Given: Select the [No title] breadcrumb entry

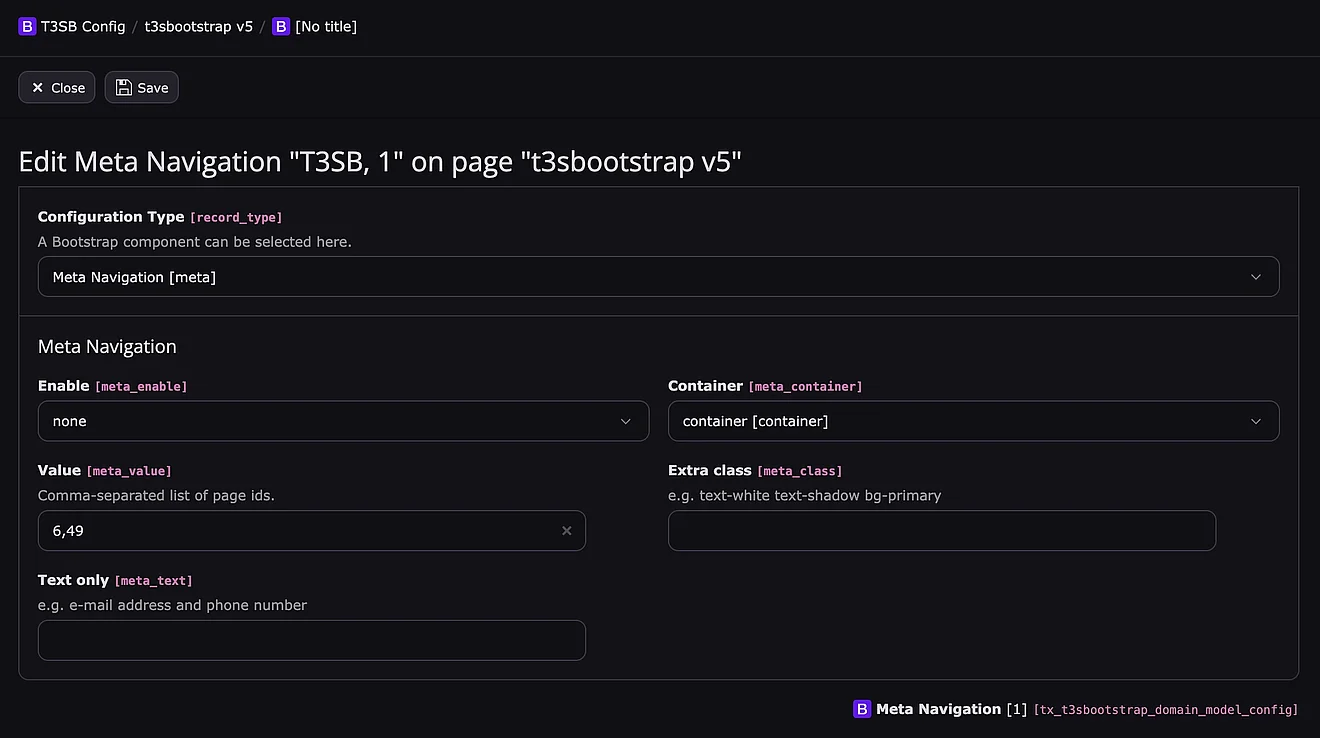Looking at the screenshot, I should 326,26.
